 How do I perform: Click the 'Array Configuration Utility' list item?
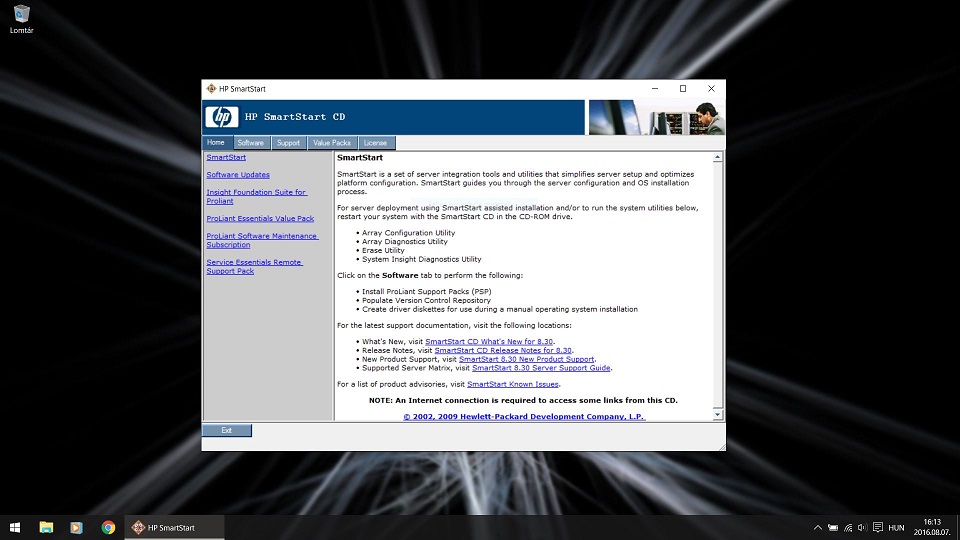[408, 233]
